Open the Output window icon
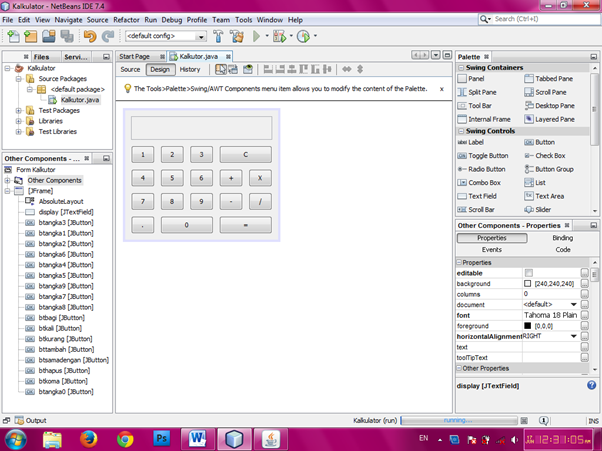The width and height of the screenshot is (602, 451). click(x=19, y=420)
